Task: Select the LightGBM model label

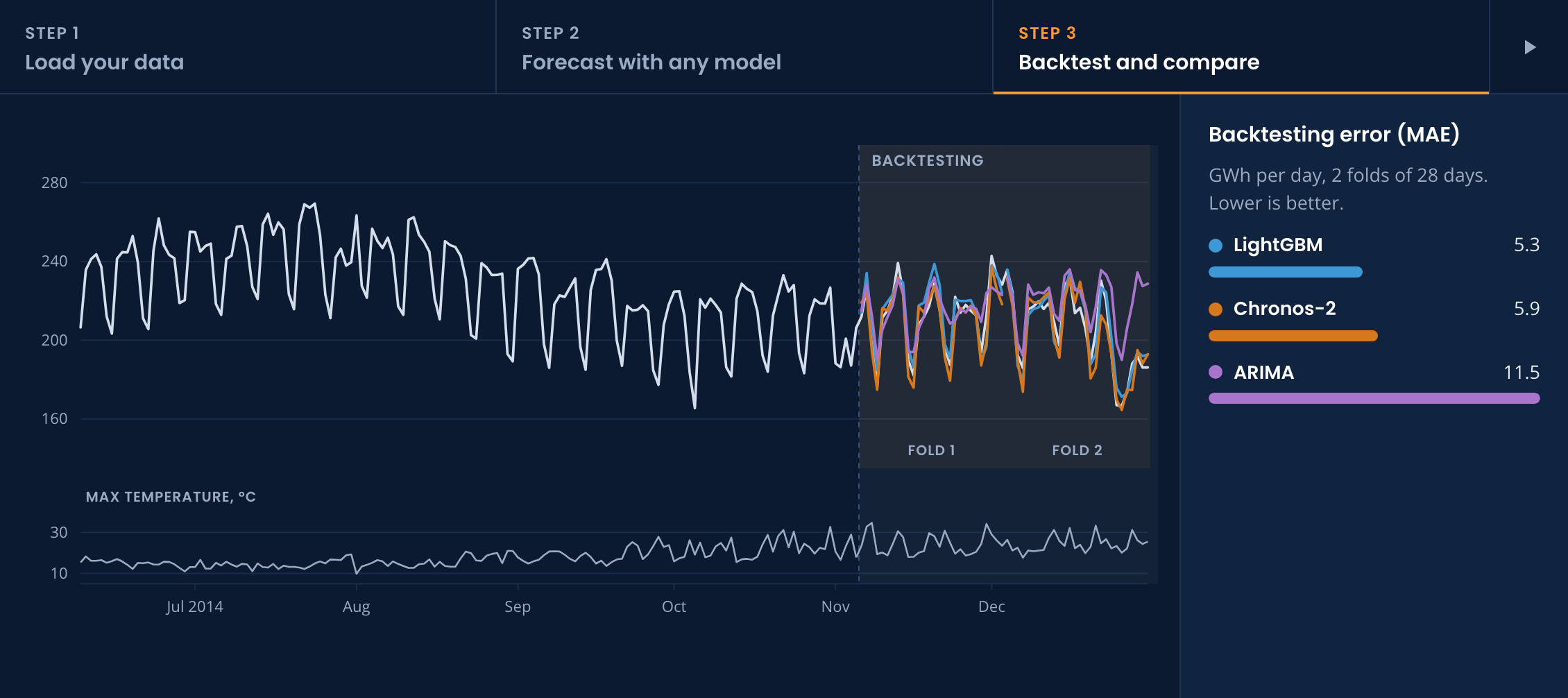Action: [x=1278, y=245]
